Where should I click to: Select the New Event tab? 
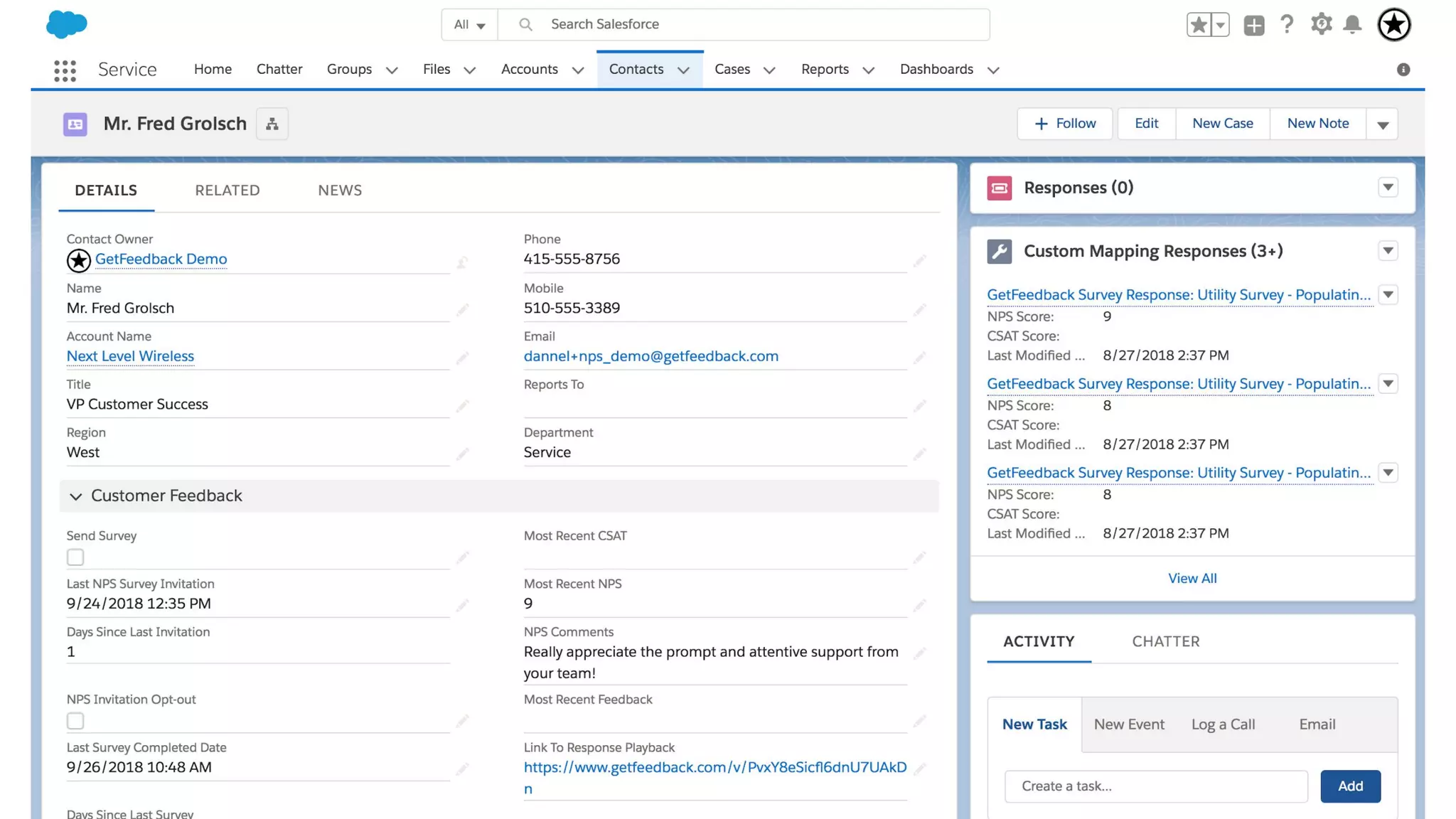point(1129,724)
